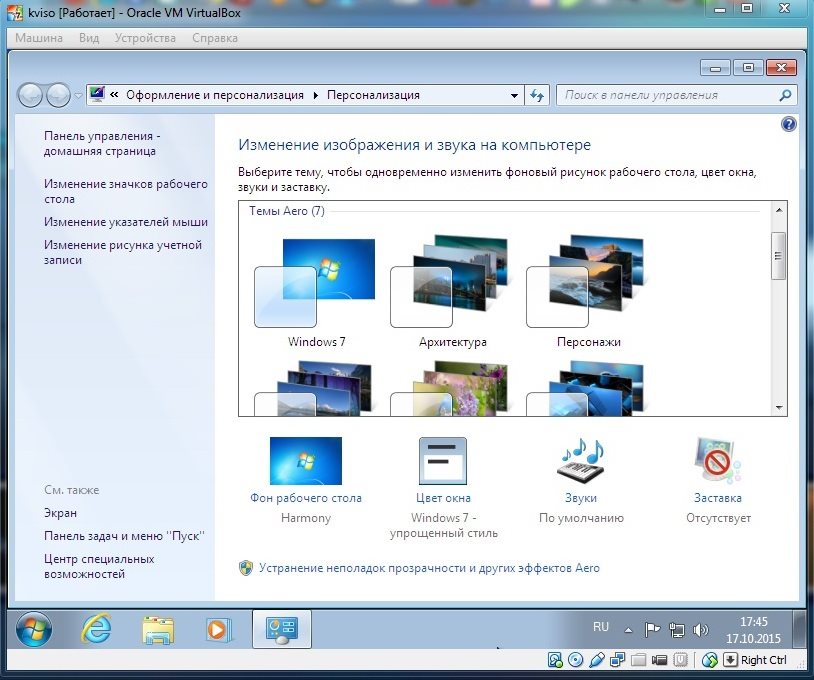
Task: Open the Экран link under См. также
Action: point(60,513)
